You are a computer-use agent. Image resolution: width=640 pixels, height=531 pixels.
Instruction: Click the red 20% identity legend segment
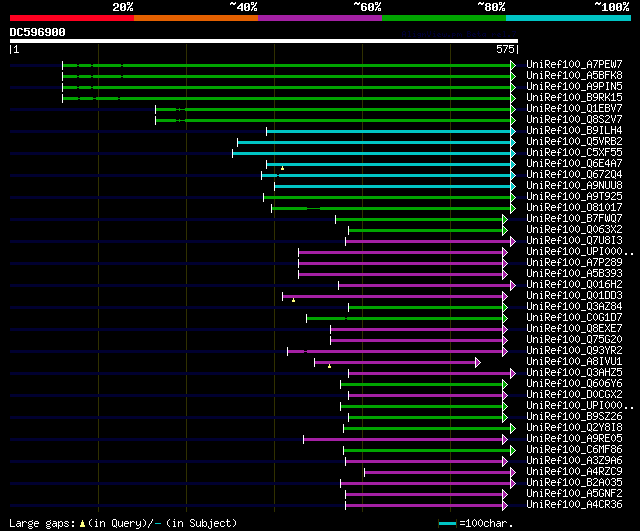click(72, 18)
